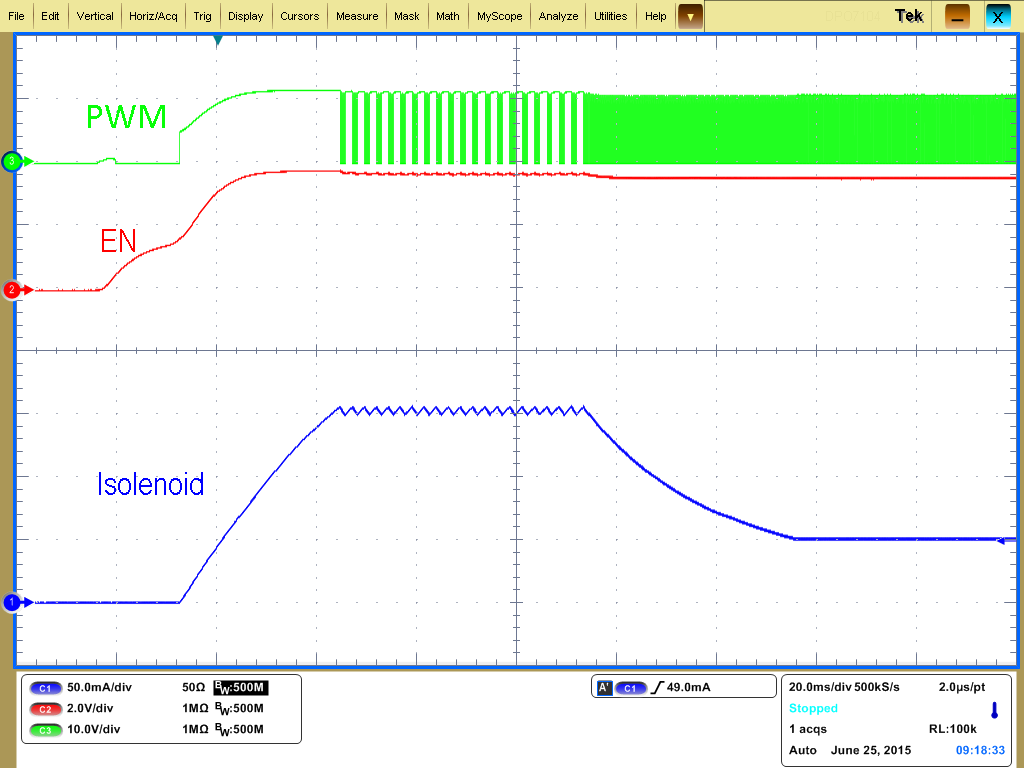The height and width of the screenshot is (768, 1024).
Task: Expand the menu bar dropdown arrow button
Action: coord(690,16)
